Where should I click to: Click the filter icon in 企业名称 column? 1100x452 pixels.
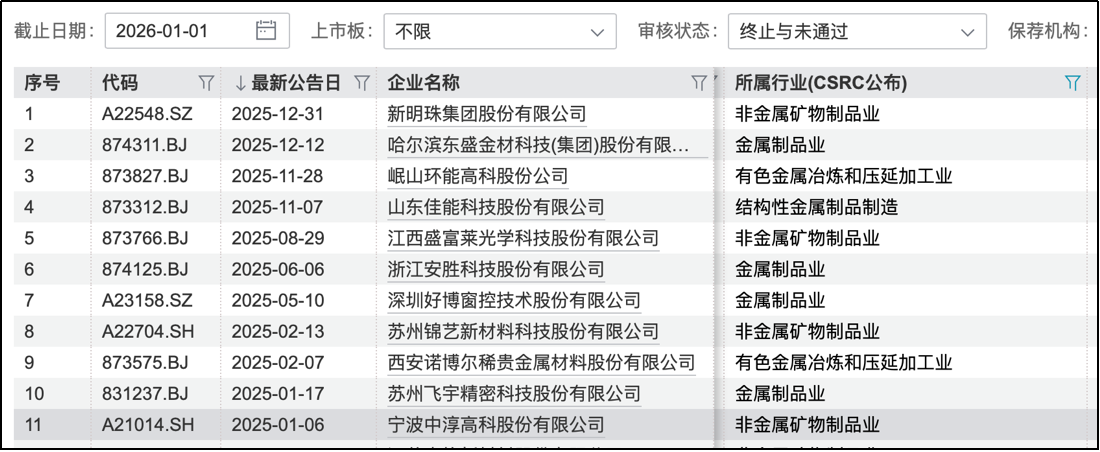coord(698,83)
